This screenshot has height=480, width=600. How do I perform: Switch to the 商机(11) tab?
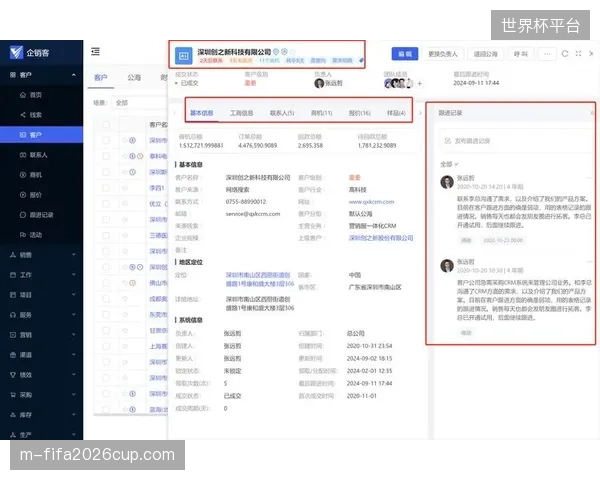click(x=321, y=113)
